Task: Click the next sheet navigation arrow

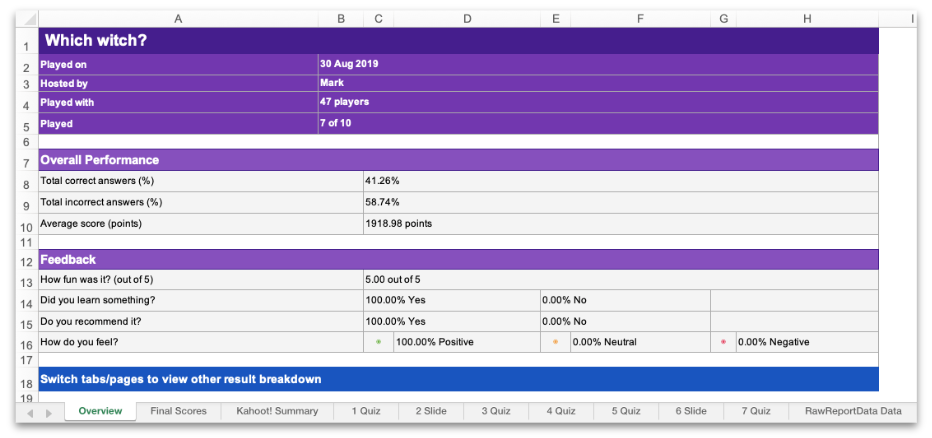Action: pos(48,412)
